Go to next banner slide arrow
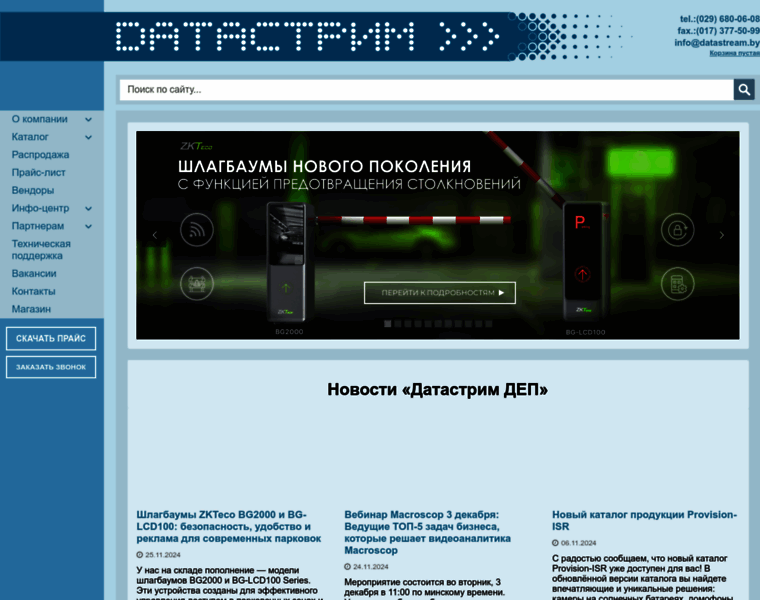This screenshot has height=600, width=760. point(722,236)
